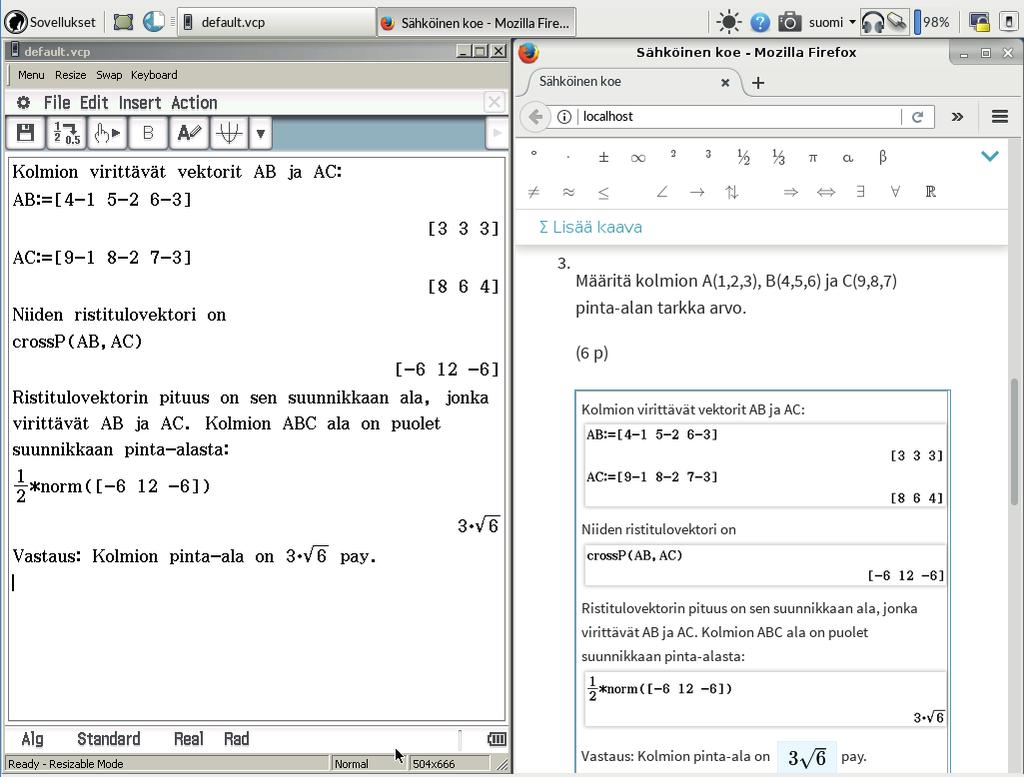
Task: Insert the one-third symbol
Action: [x=778, y=157]
